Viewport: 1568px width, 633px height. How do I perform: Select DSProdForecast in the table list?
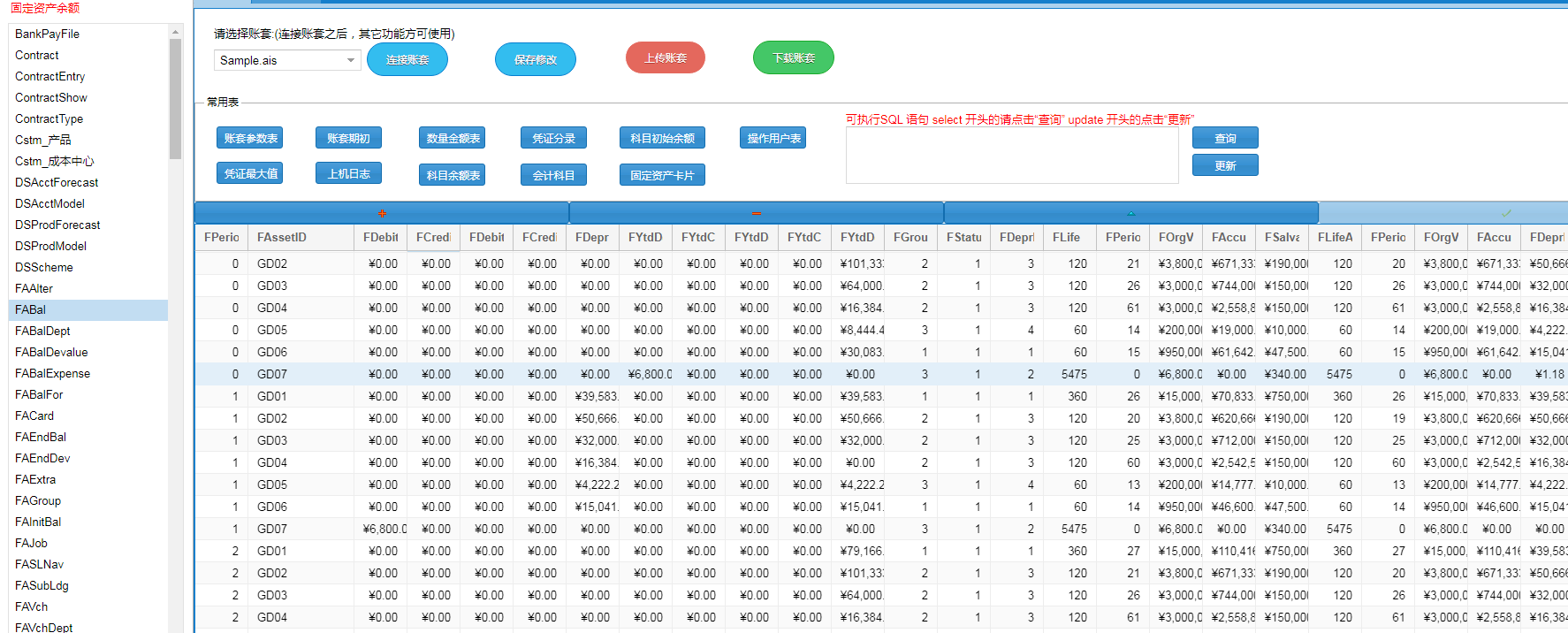click(88, 225)
